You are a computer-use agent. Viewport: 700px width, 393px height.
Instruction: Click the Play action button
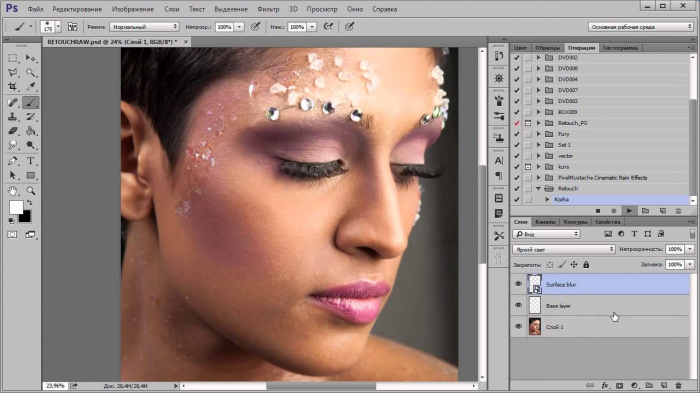coord(629,211)
